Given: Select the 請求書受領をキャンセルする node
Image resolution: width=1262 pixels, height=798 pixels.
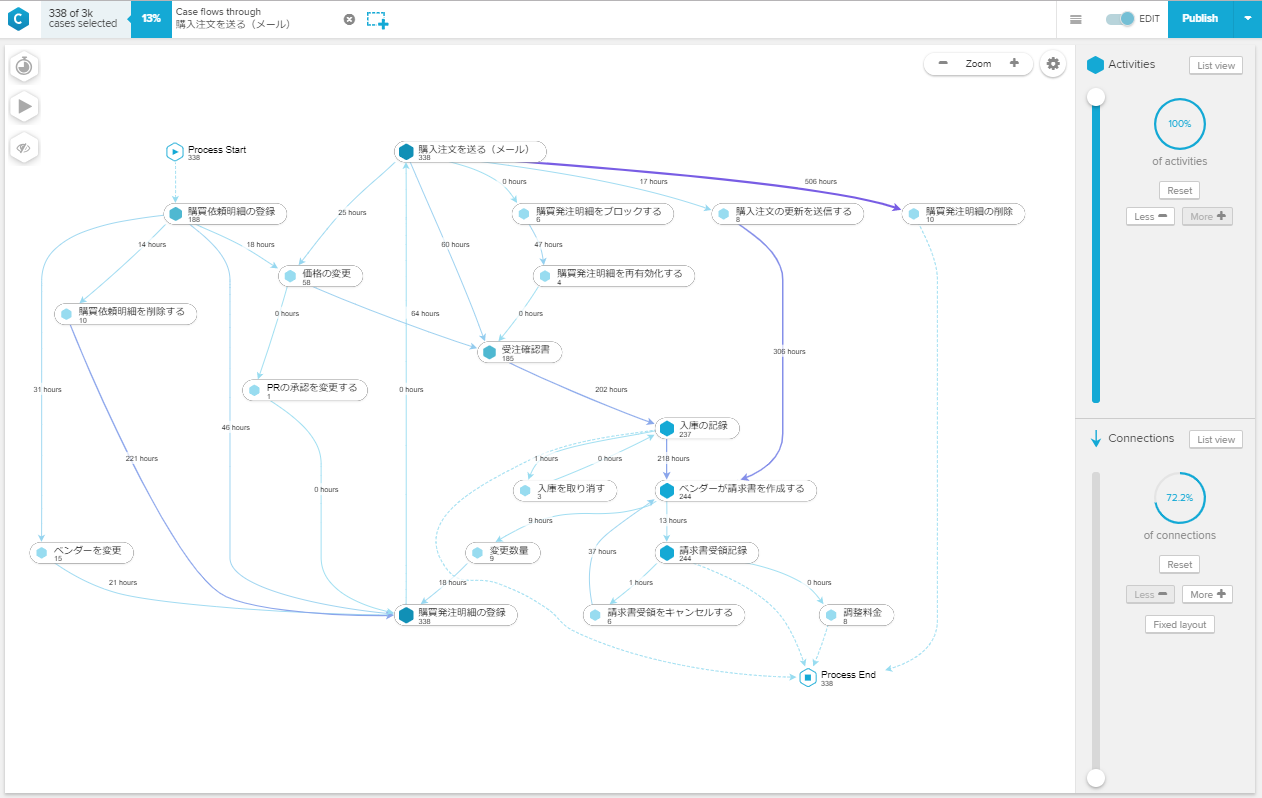Looking at the screenshot, I should tap(664, 615).
